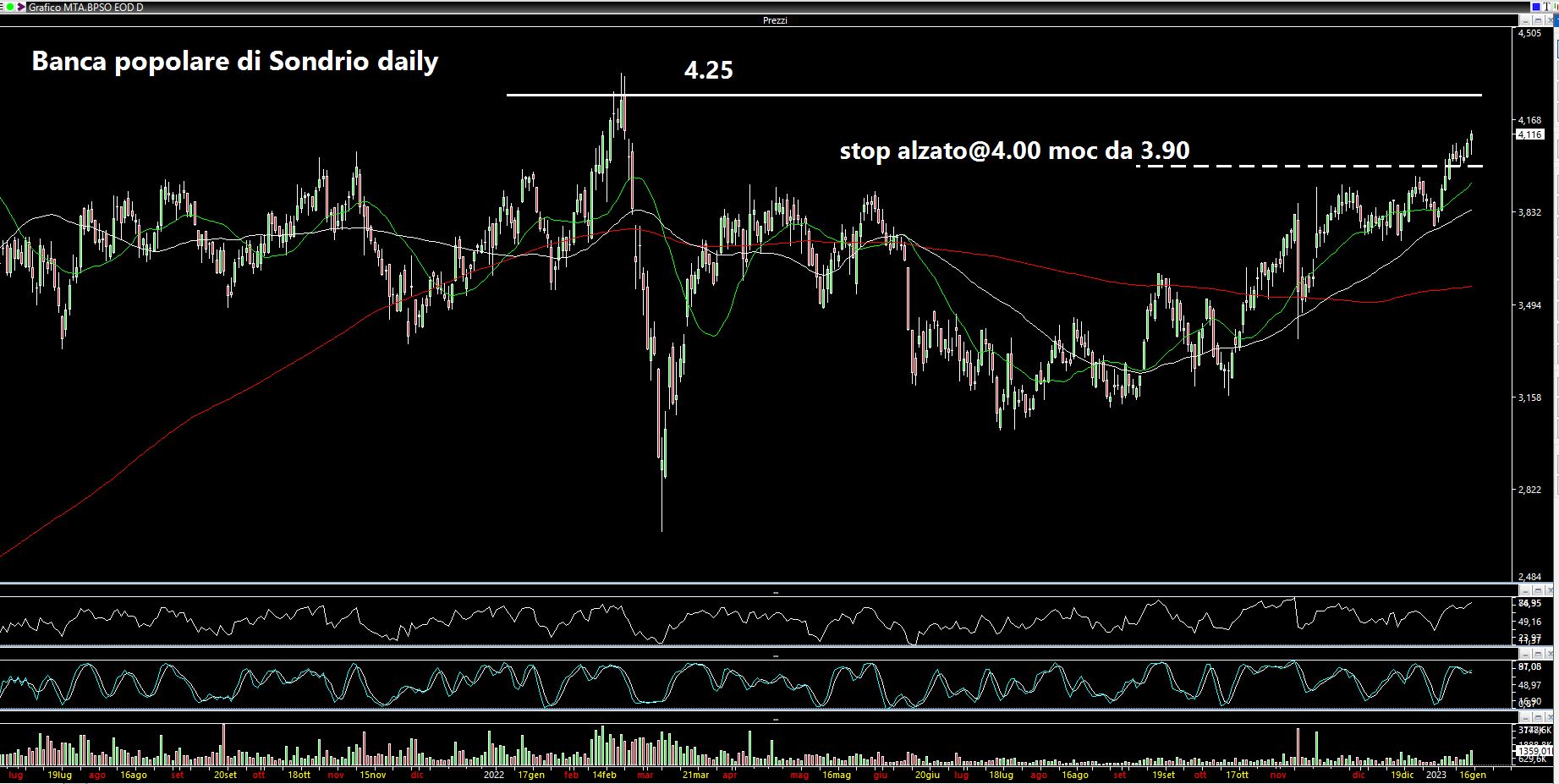Click the 19dic date label
Screen dimensions: 1559x784
(x=1402, y=775)
